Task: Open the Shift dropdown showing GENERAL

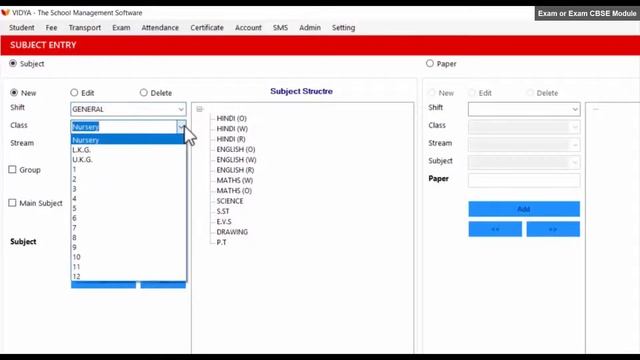Action: (x=128, y=109)
